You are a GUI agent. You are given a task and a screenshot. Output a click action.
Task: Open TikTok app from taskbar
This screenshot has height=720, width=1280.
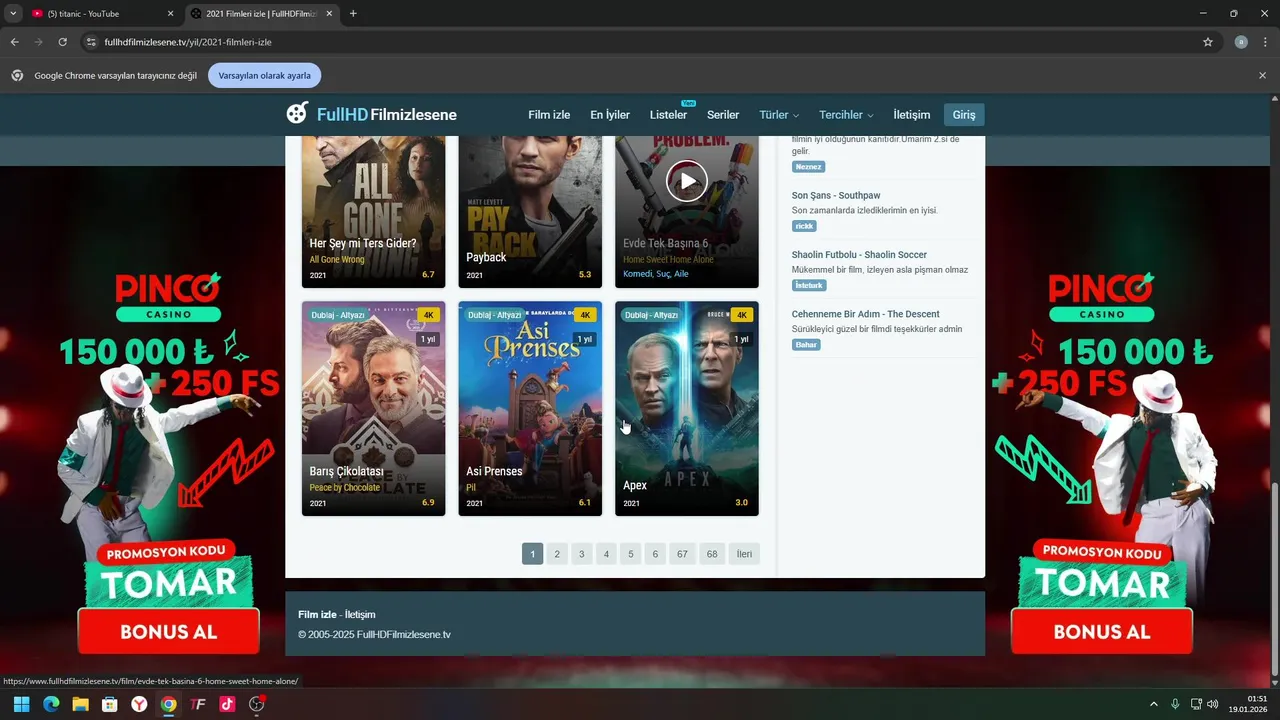(x=227, y=704)
